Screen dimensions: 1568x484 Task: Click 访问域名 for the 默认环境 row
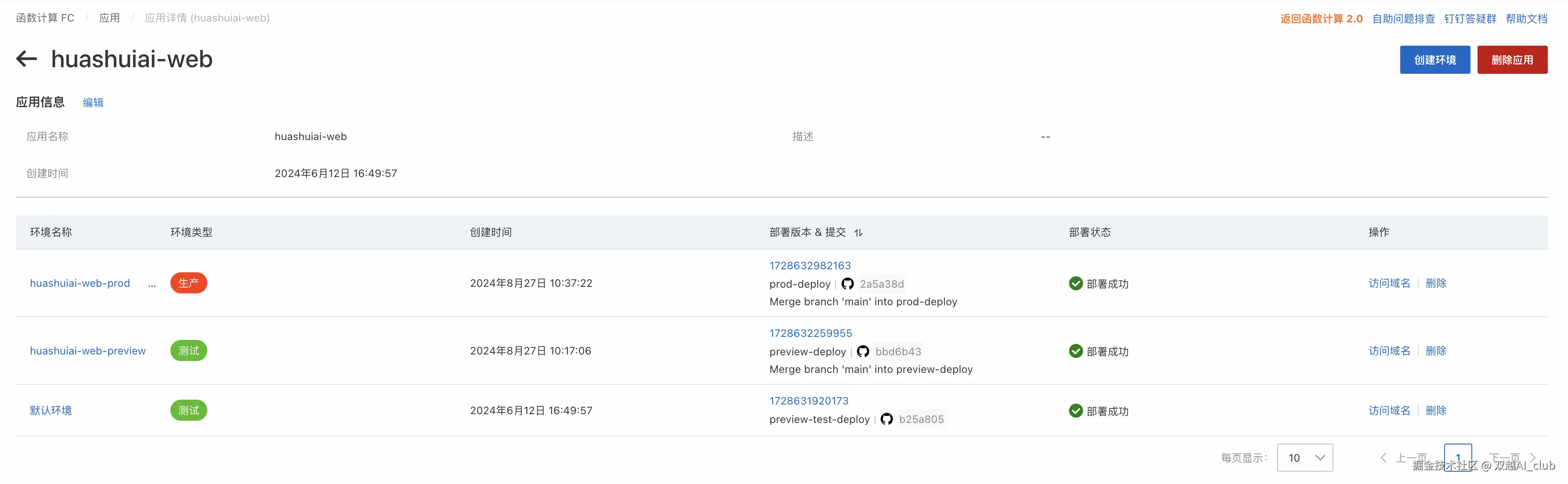pos(1389,410)
